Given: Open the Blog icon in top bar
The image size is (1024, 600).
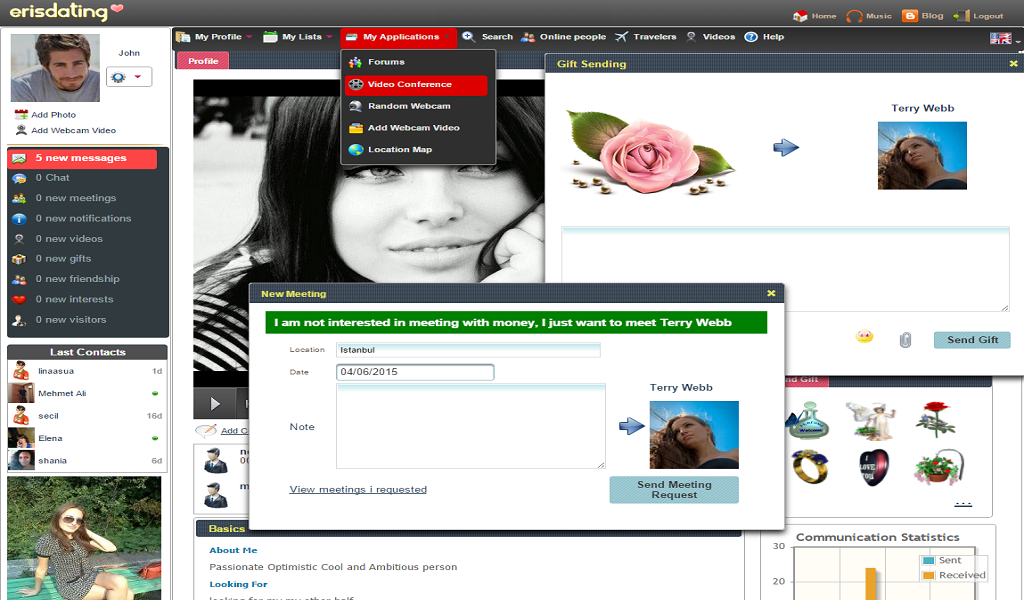Looking at the screenshot, I should click(x=910, y=16).
